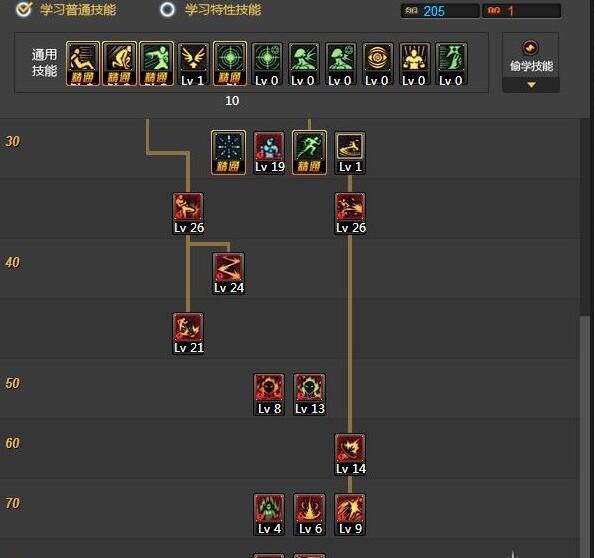Click the Lv 24 zigzag skill icon

click(x=228, y=274)
